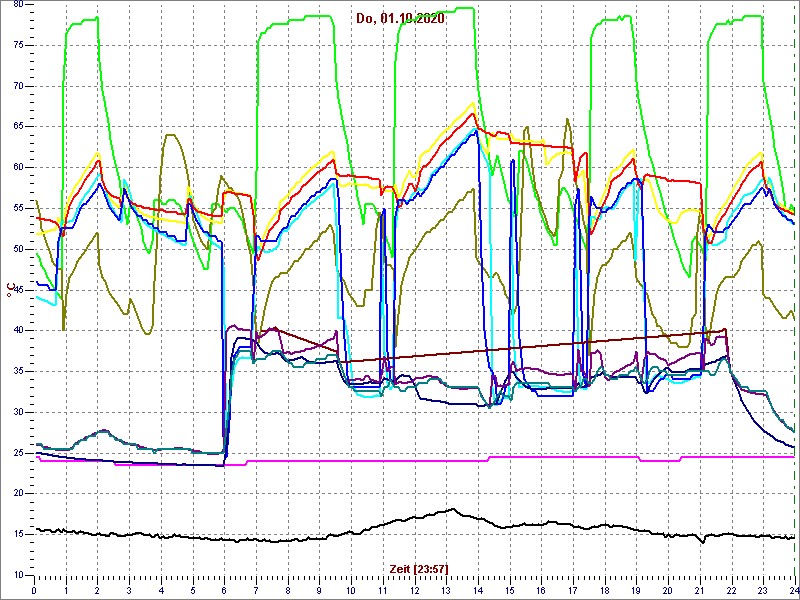Image resolution: width=800 pixels, height=600 pixels.
Task: Click hour 12 on the time axis
Action: (415, 590)
